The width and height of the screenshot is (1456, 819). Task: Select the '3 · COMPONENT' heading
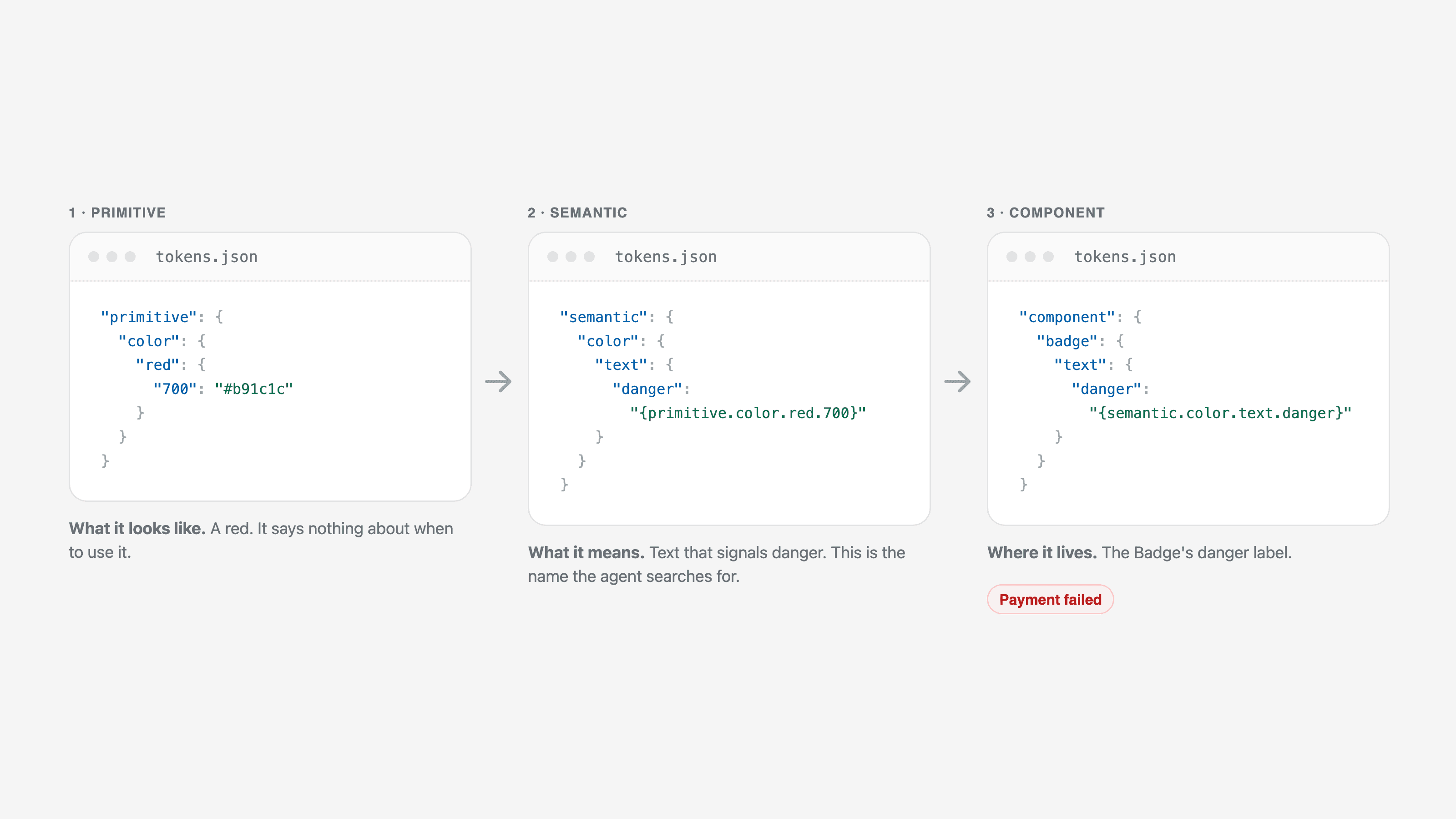[x=1046, y=212]
